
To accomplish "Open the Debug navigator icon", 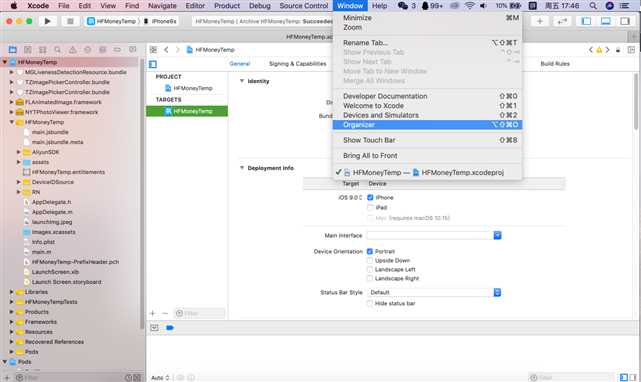I will point(103,50).
